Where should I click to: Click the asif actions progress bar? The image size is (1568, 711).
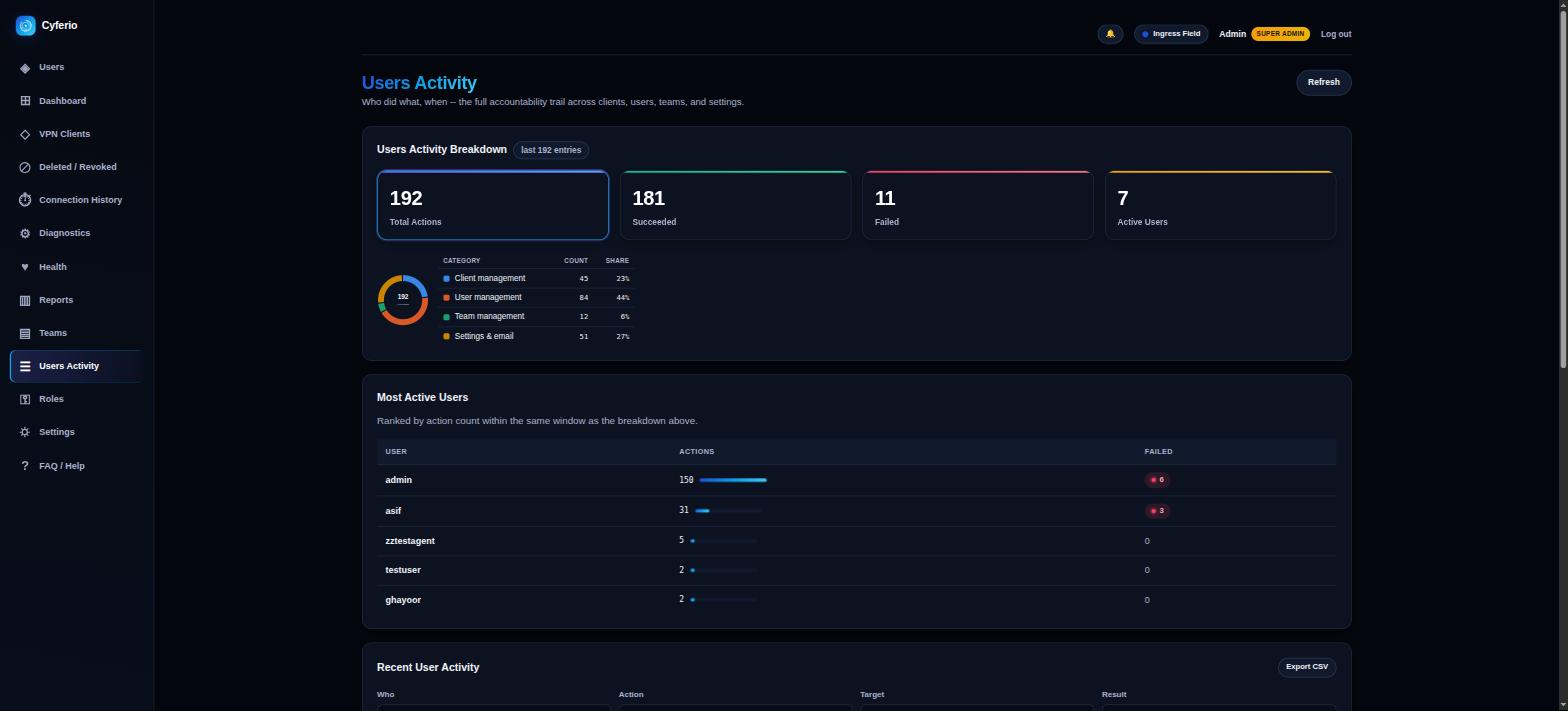point(728,511)
